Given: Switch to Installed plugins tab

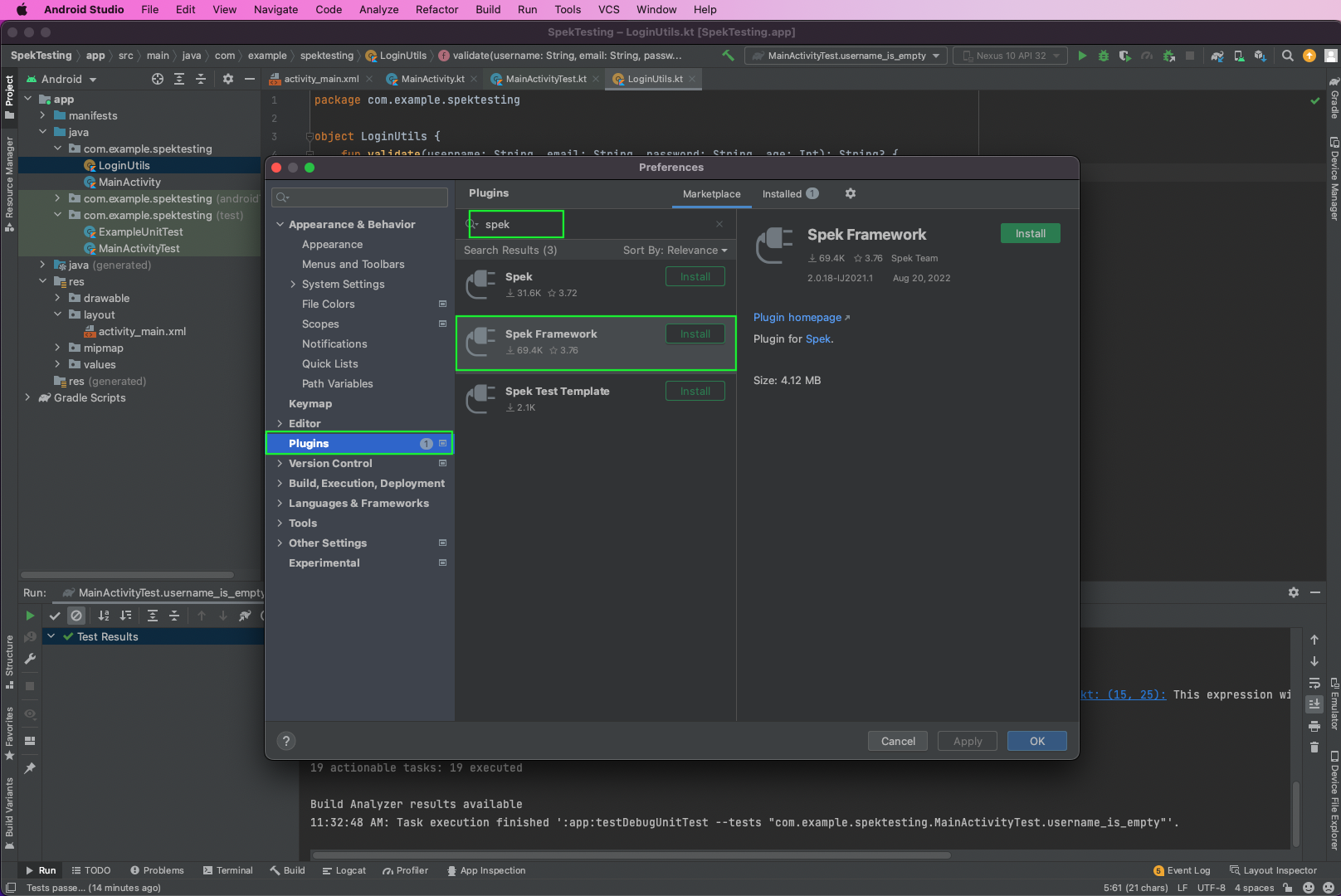Looking at the screenshot, I should click(790, 194).
